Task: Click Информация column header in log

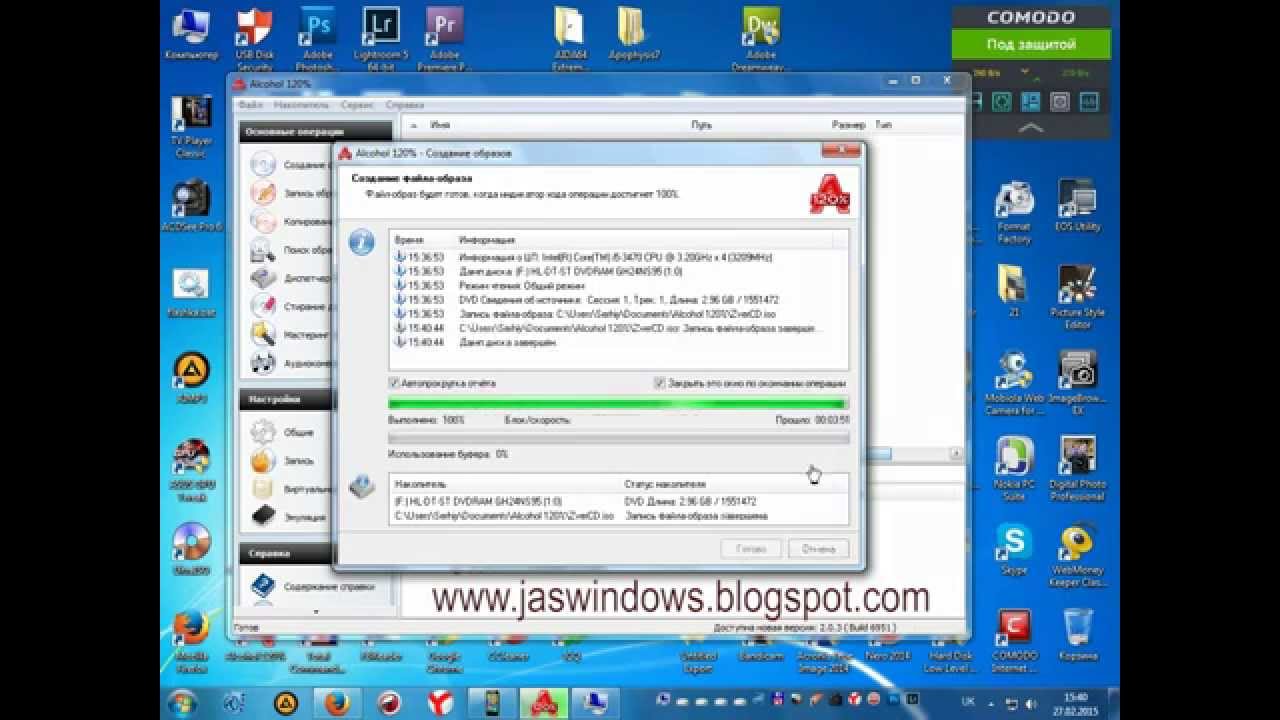Action: 487,241
